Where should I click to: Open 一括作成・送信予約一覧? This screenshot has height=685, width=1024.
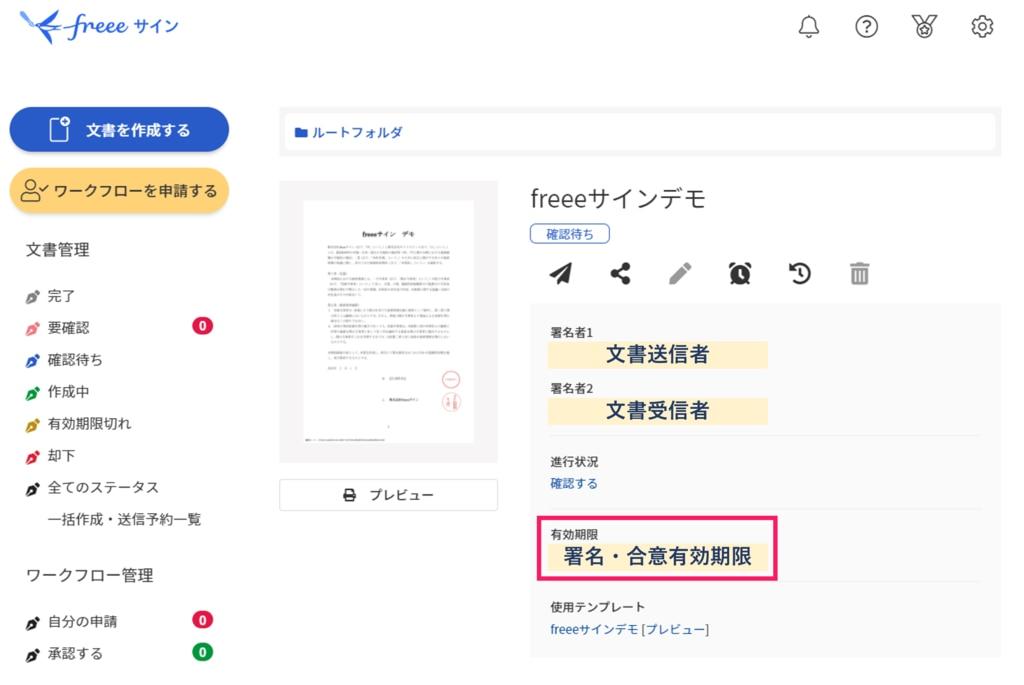(124, 520)
